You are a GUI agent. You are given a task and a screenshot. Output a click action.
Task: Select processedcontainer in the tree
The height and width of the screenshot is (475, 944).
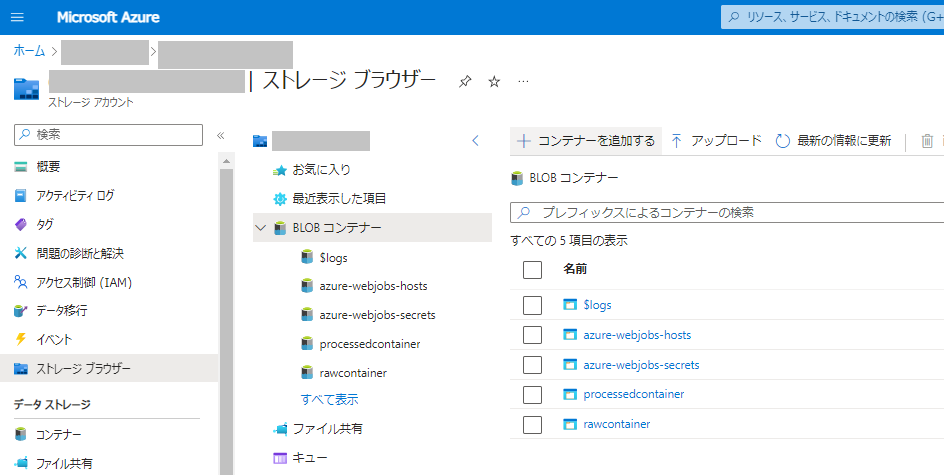[370, 344]
